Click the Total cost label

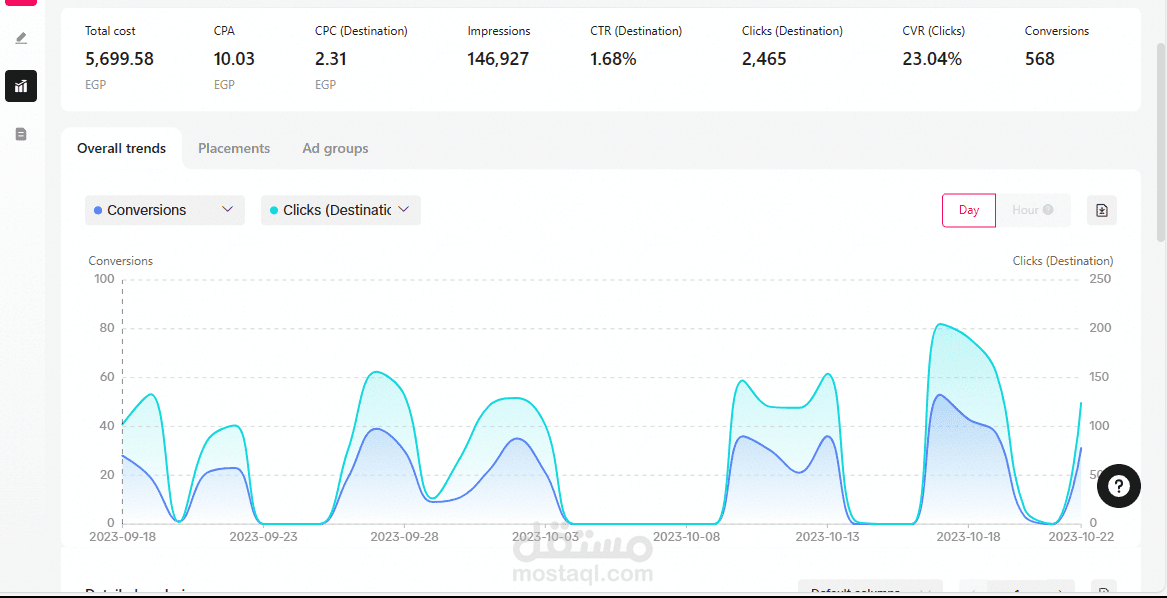110,31
